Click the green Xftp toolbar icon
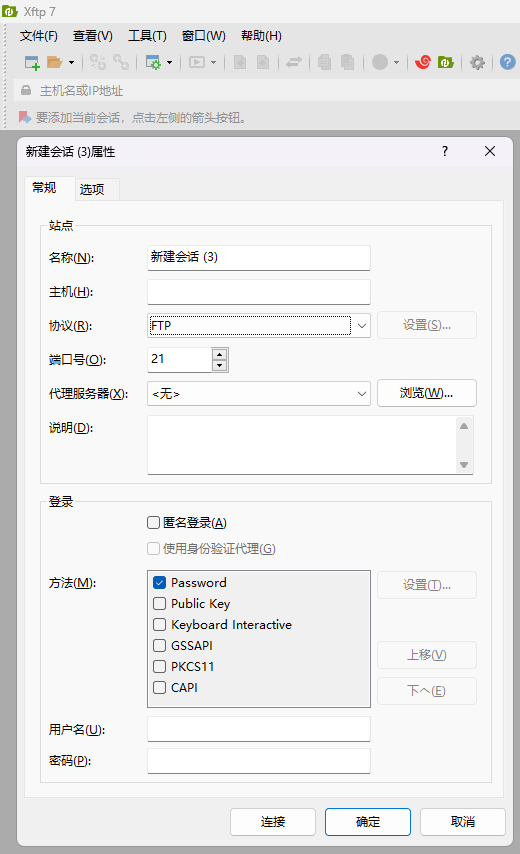Viewport: 520px width, 854px height. click(x=446, y=63)
